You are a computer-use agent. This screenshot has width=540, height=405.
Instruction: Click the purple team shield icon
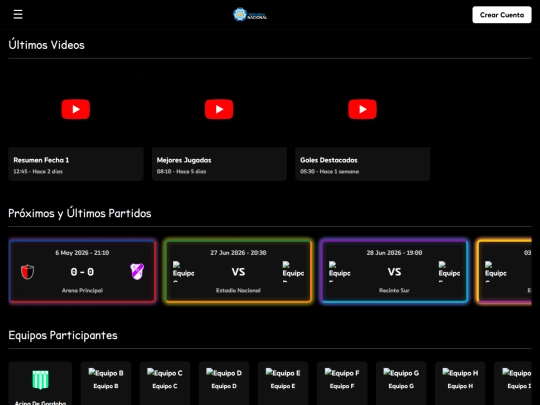click(137, 271)
